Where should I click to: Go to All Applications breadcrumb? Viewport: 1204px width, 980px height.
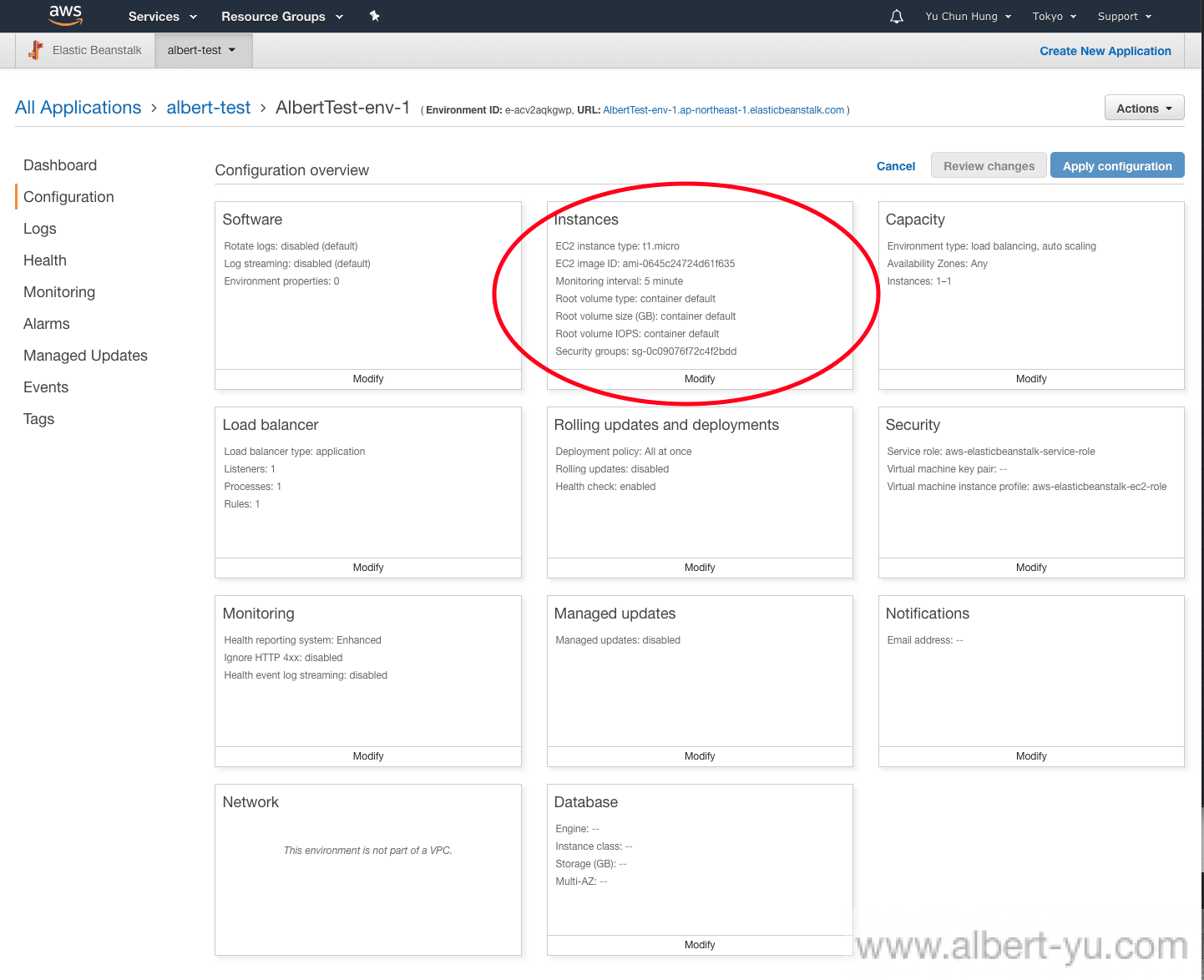(x=78, y=108)
